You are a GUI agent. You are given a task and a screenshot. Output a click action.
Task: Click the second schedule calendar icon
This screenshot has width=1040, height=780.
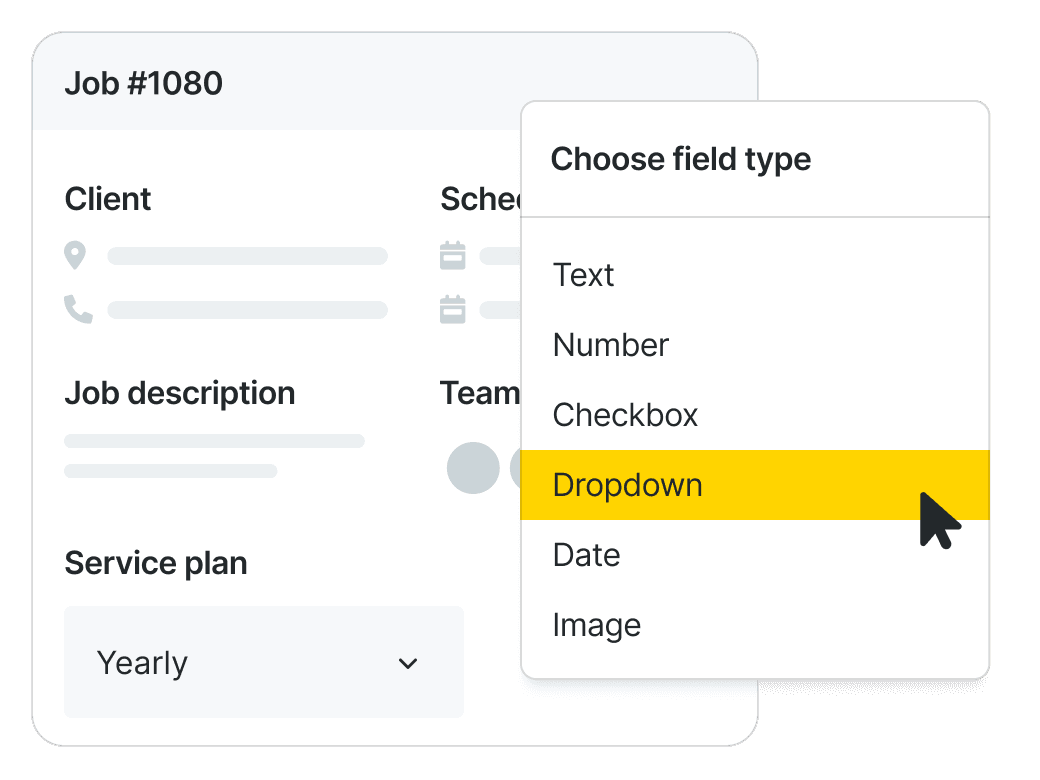pyautogui.click(x=452, y=309)
